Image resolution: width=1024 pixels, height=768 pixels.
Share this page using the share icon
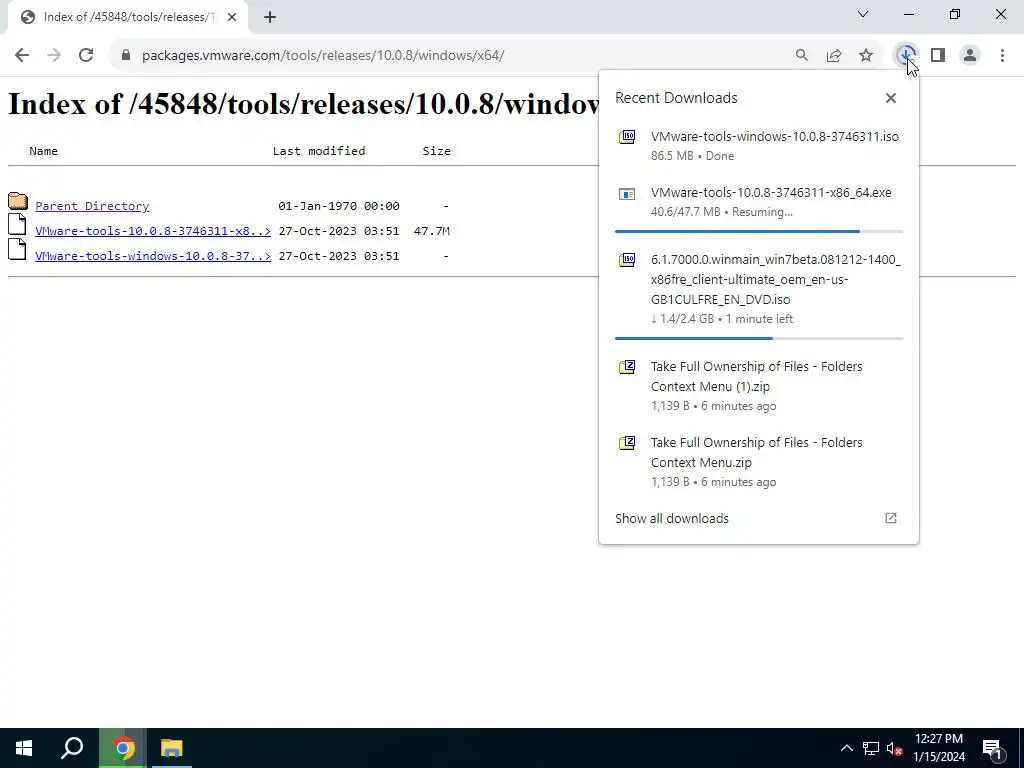[834, 56]
